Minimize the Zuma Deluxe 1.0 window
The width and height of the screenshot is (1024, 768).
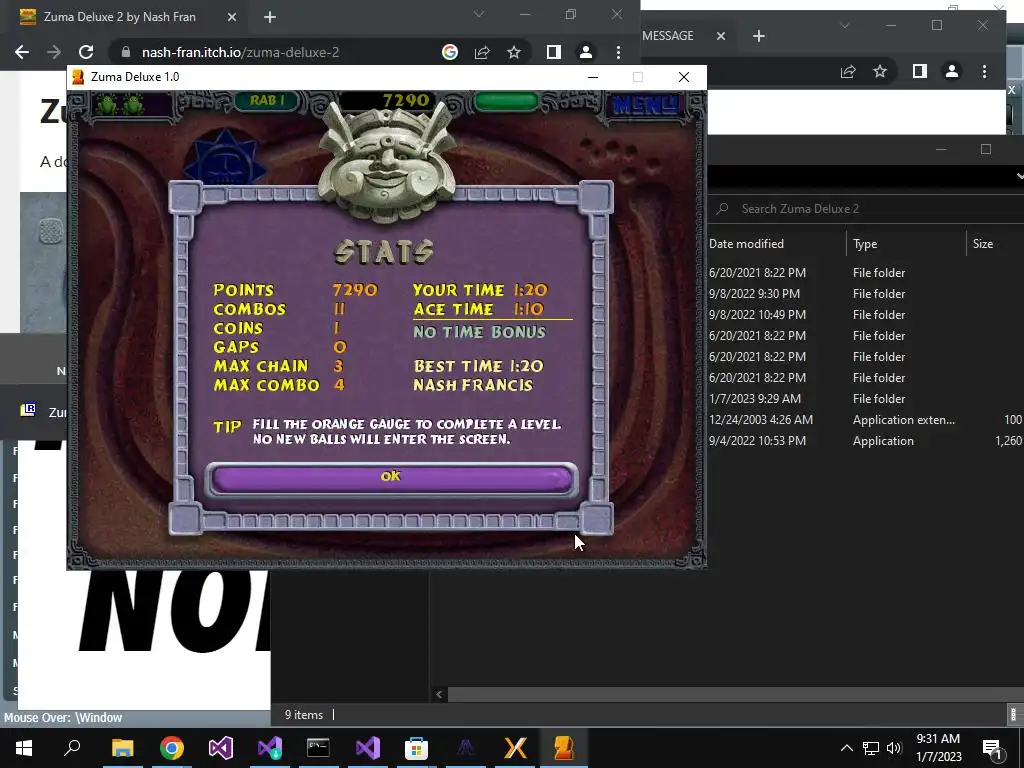pos(592,77)
